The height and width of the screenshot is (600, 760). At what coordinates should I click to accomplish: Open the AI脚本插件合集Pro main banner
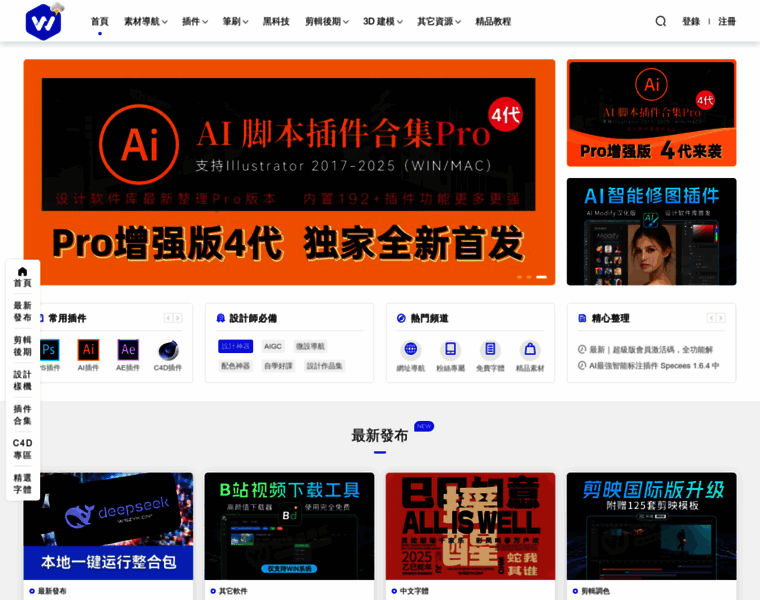click(x=289, y=172)
